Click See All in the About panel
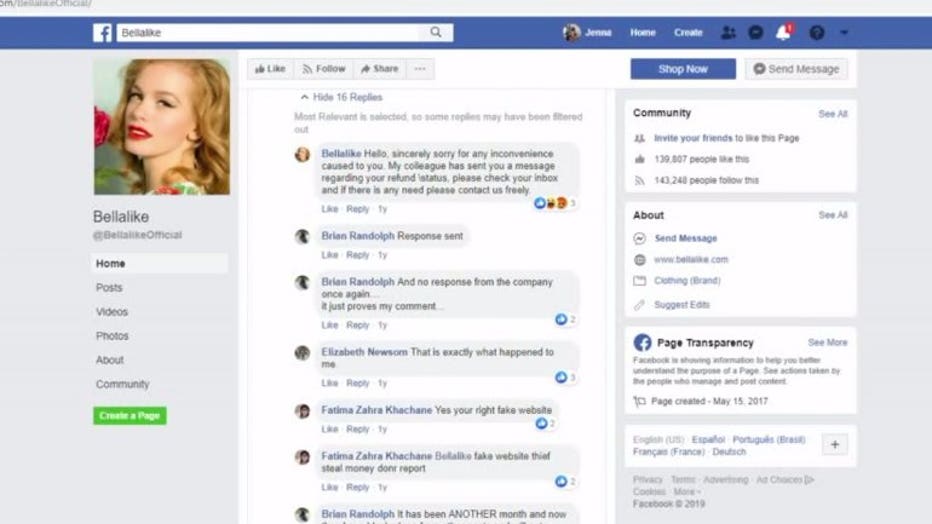The height and width of the screenshot is (524, 932). [x=833, y=215]
